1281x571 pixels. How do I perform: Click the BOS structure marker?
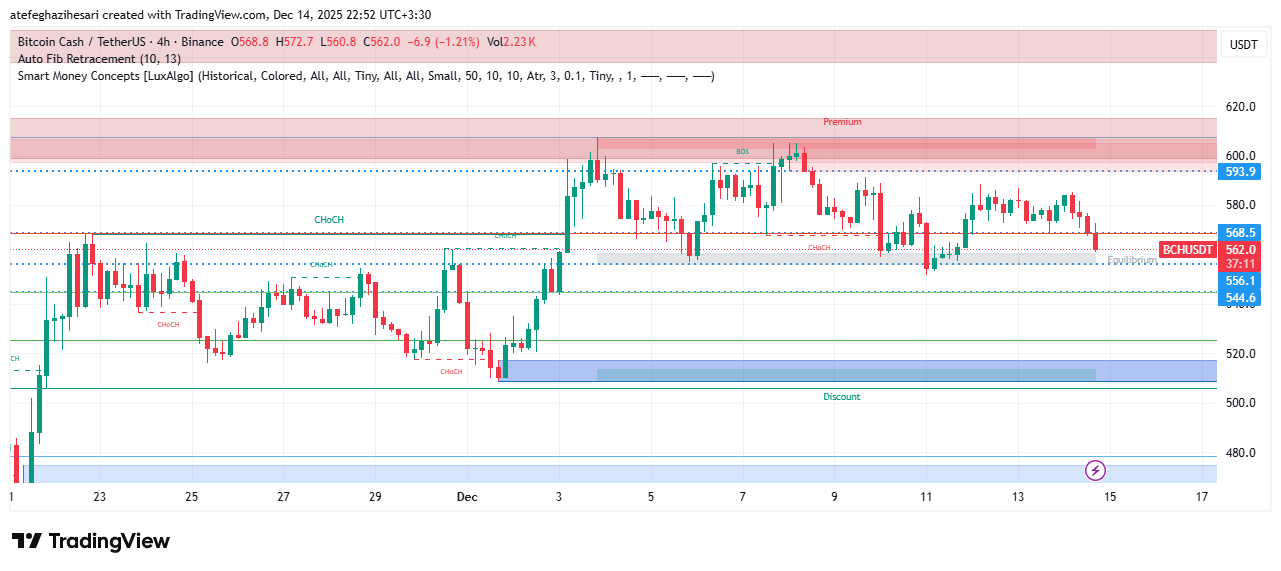(x=742, y=152)
